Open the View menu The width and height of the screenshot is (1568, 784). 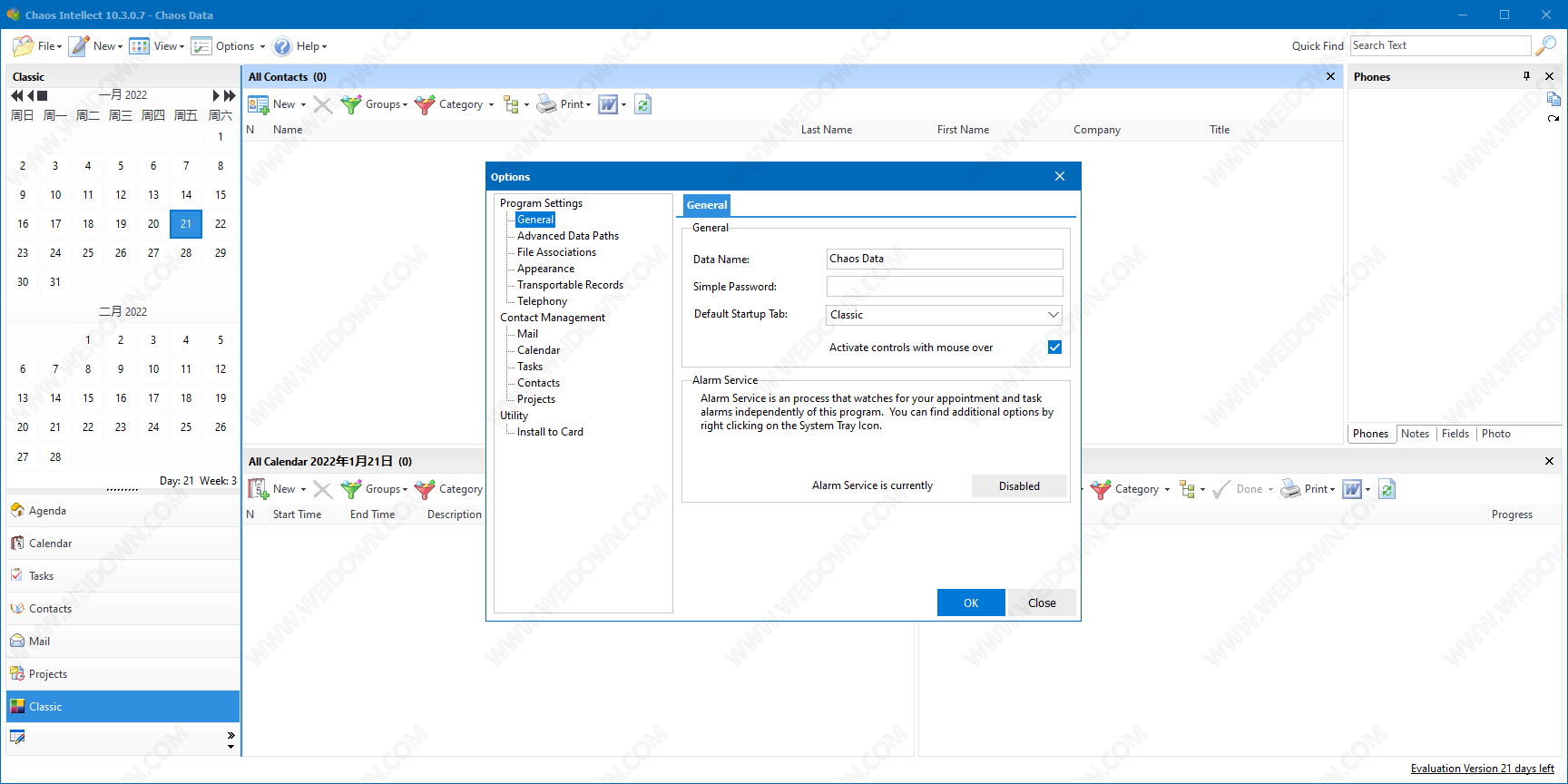(157, 46)
